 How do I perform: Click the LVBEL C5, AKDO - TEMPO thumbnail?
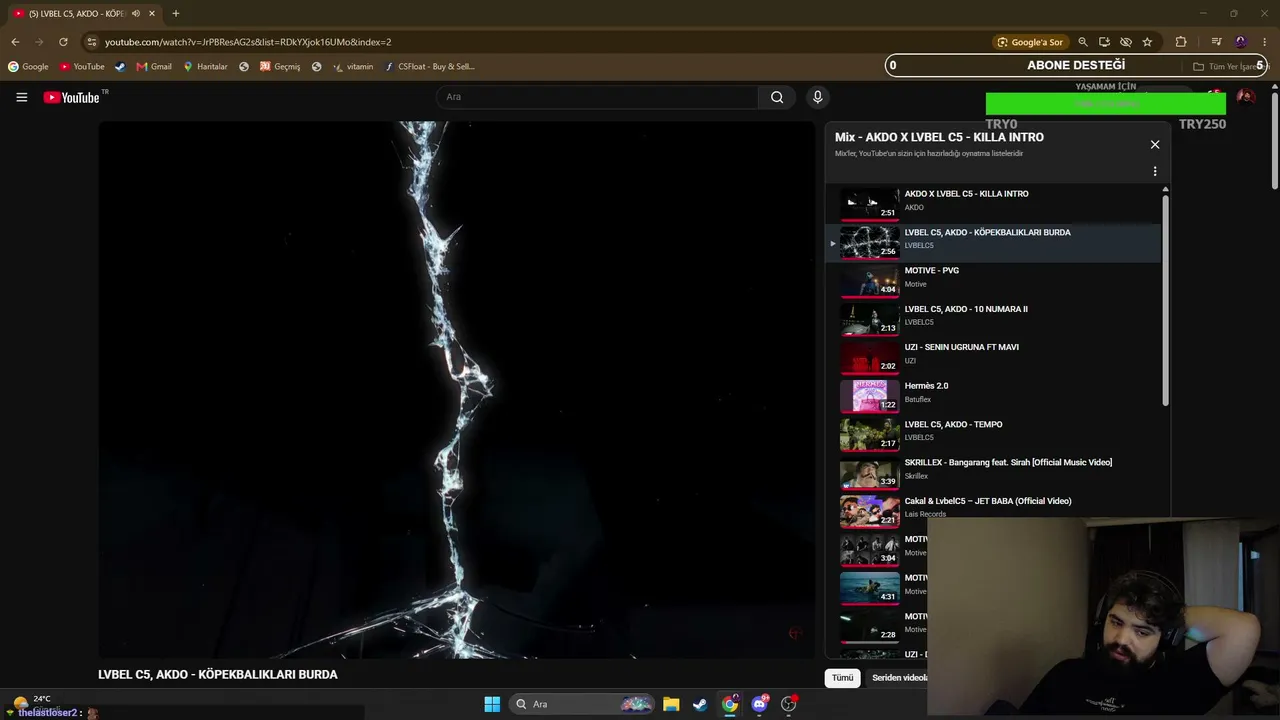coord(869,435)
